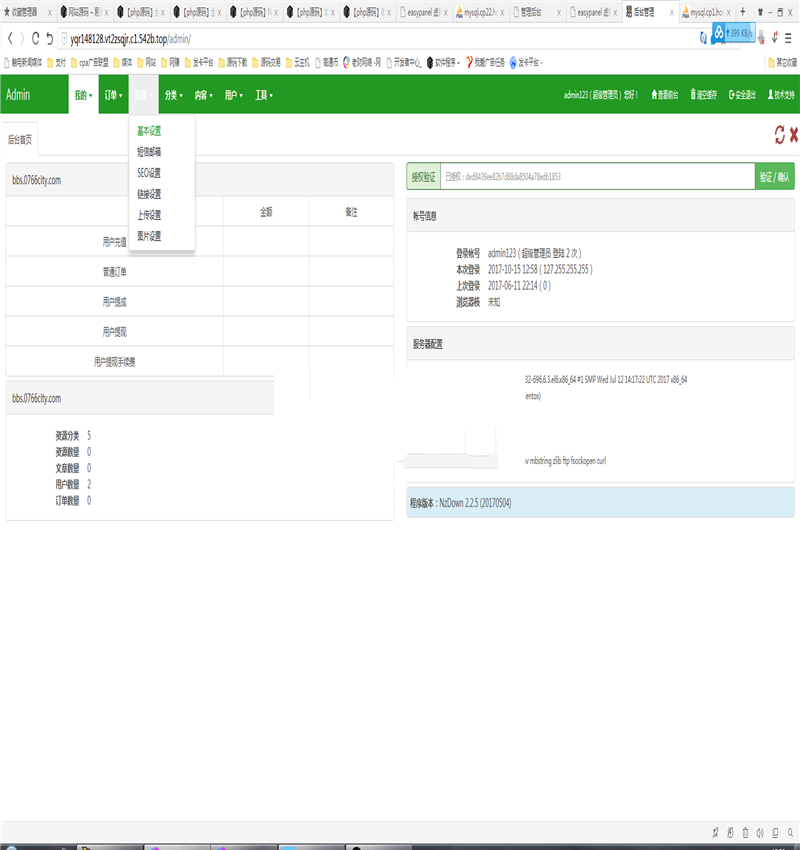
Task: Open the 云主机 bookmark folder
Action: [x=298, y=63]
